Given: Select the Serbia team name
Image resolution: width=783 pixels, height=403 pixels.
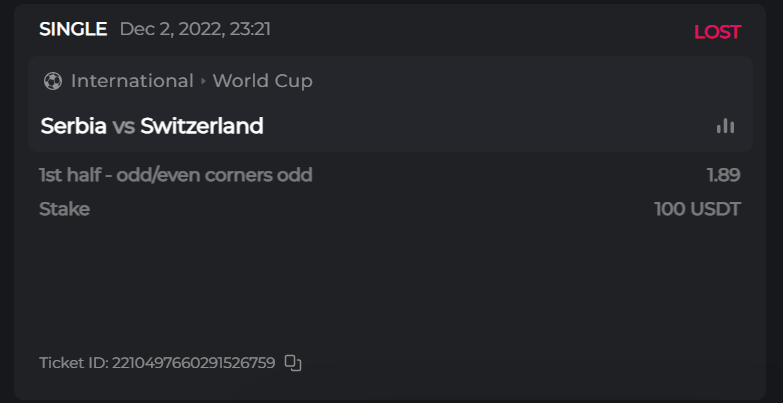Looking at the screenshot, I should pos(73,126).
